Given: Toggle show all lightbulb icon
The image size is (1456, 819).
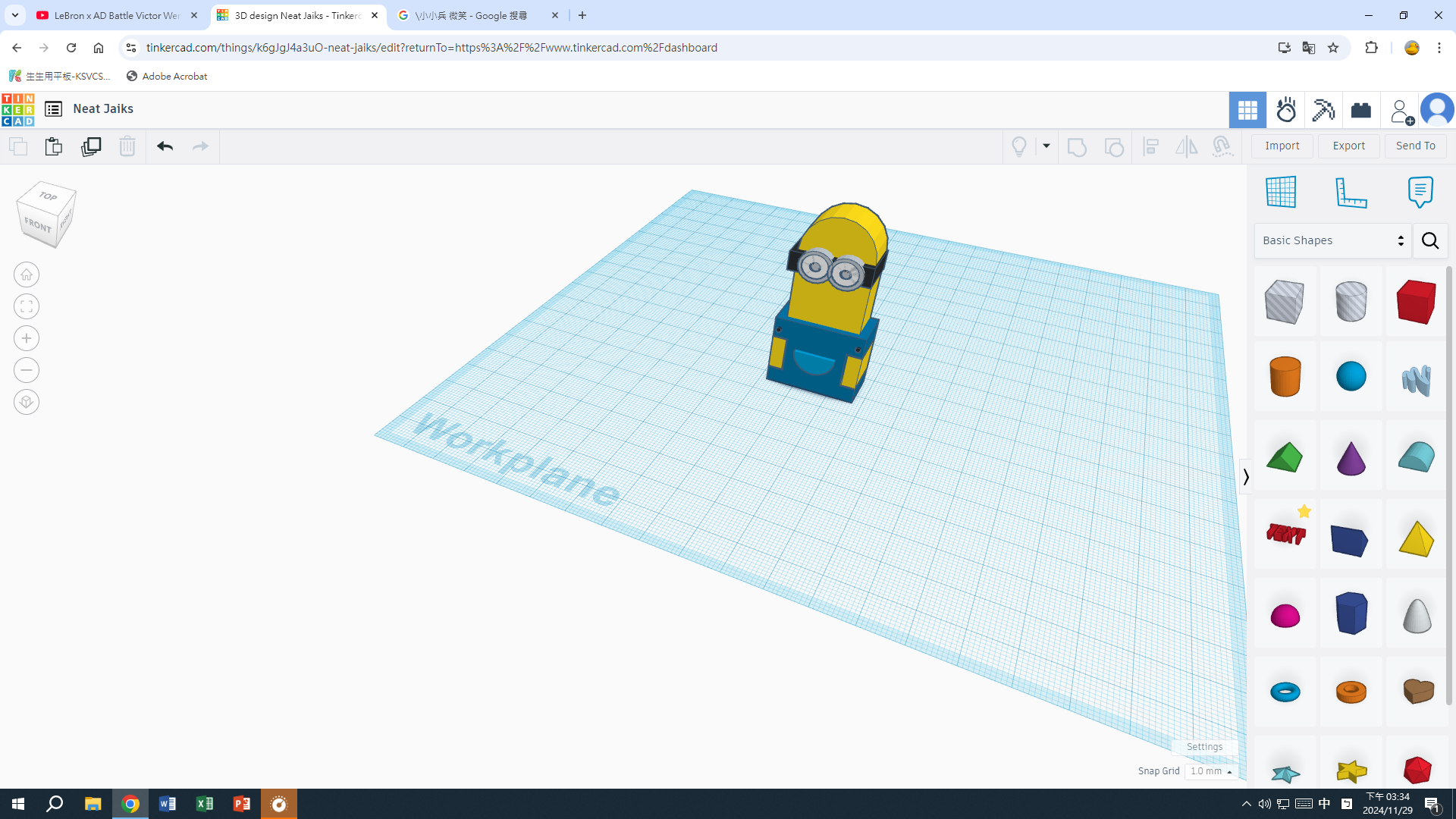Looking at the screenshot, I should [x=1019, y=146].
